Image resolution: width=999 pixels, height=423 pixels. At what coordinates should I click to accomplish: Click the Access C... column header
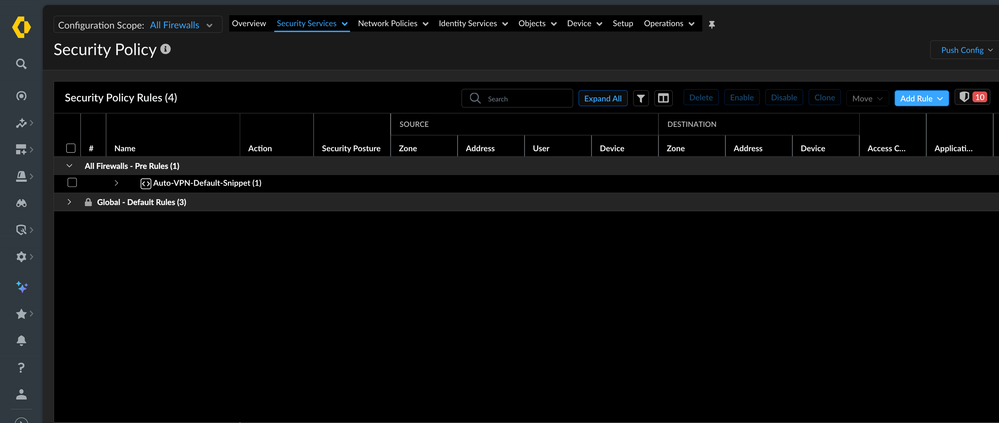(887, 148)
